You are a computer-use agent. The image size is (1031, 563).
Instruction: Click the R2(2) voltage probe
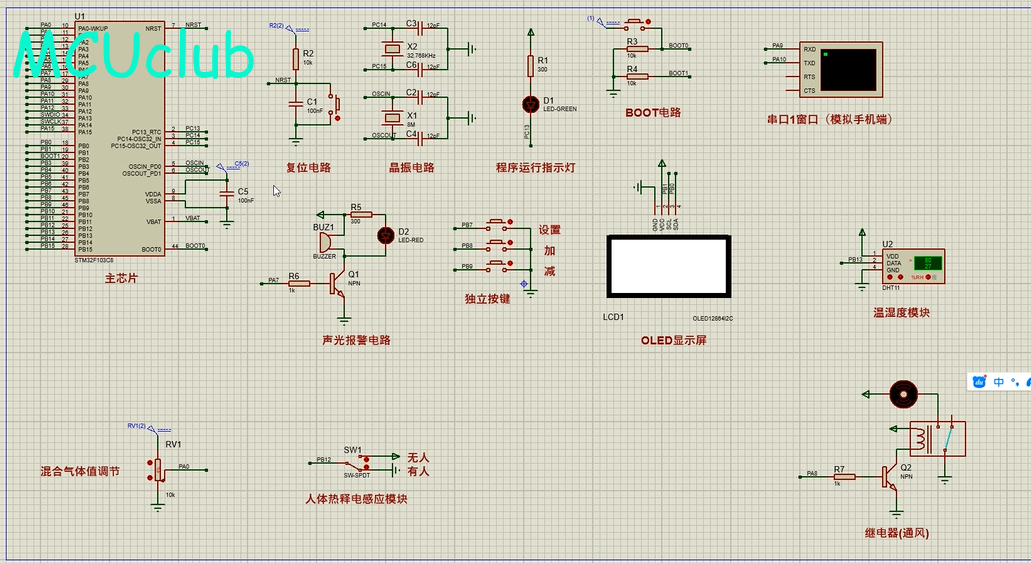(289, 28)
